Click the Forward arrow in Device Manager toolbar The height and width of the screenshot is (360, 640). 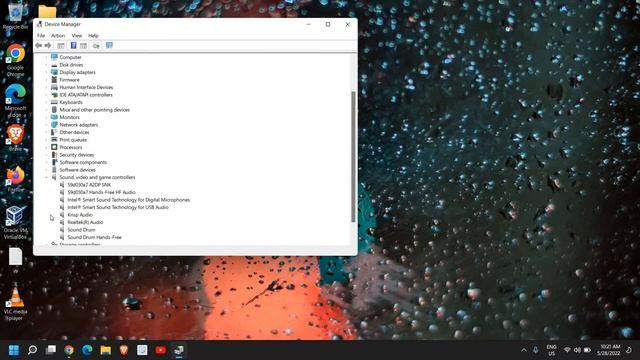pos(48,45)
